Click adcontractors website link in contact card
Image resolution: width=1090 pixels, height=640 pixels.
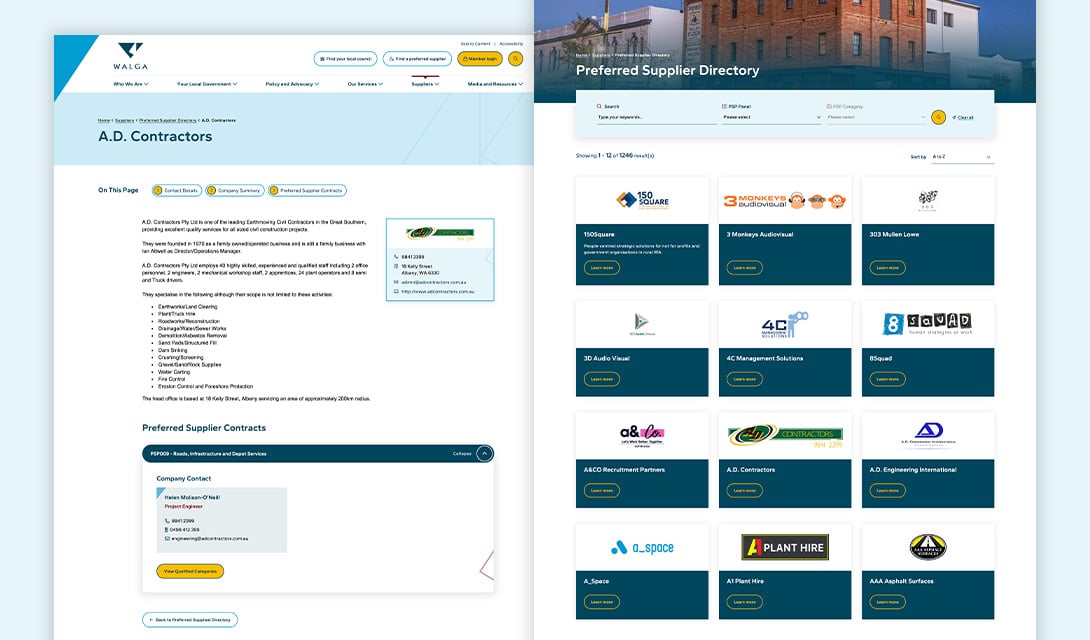coord(437,292)
